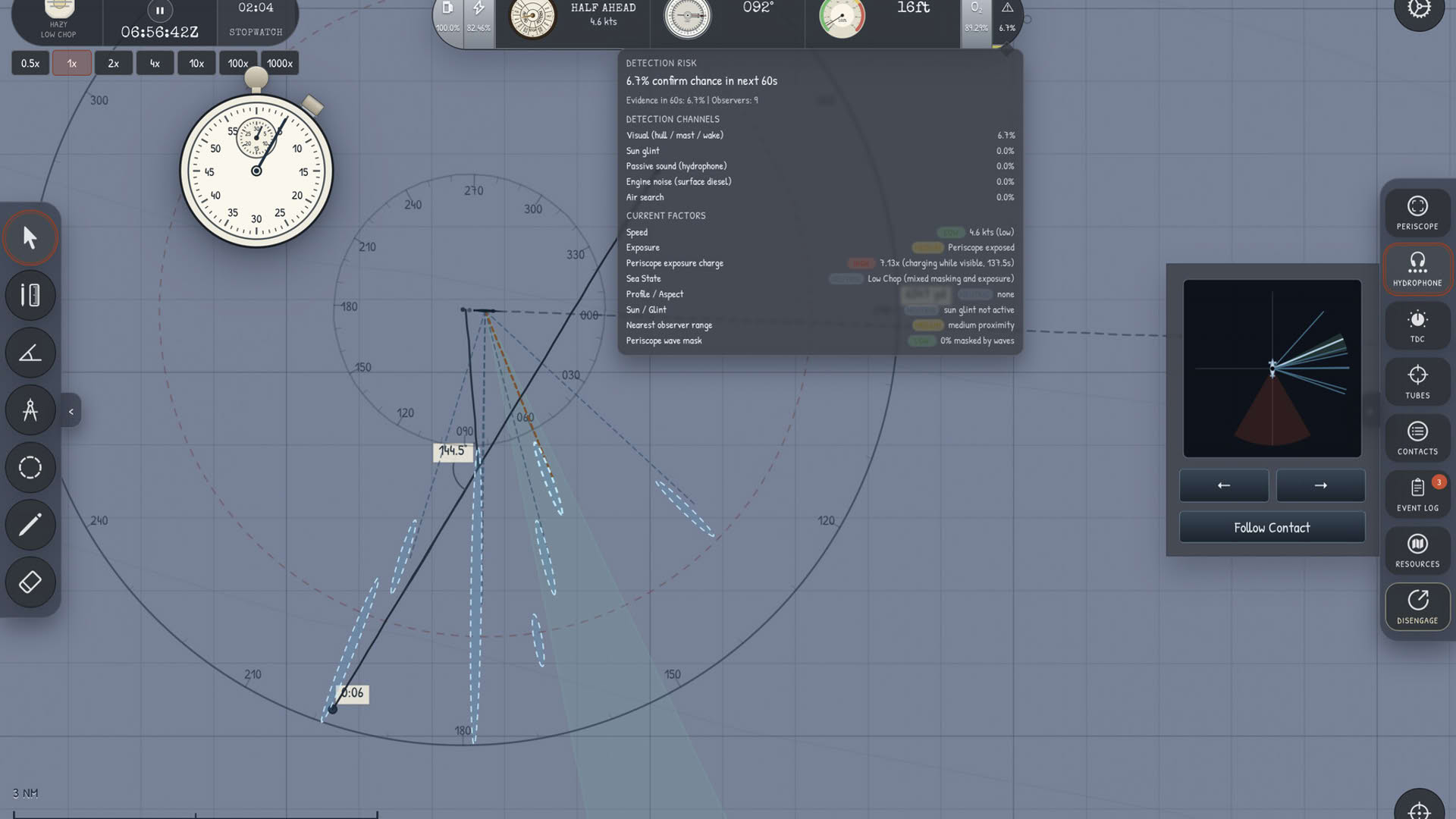Set time speed to 10x
The width and height of the screenshot is (1456, 819).
[x=196, y=63]
